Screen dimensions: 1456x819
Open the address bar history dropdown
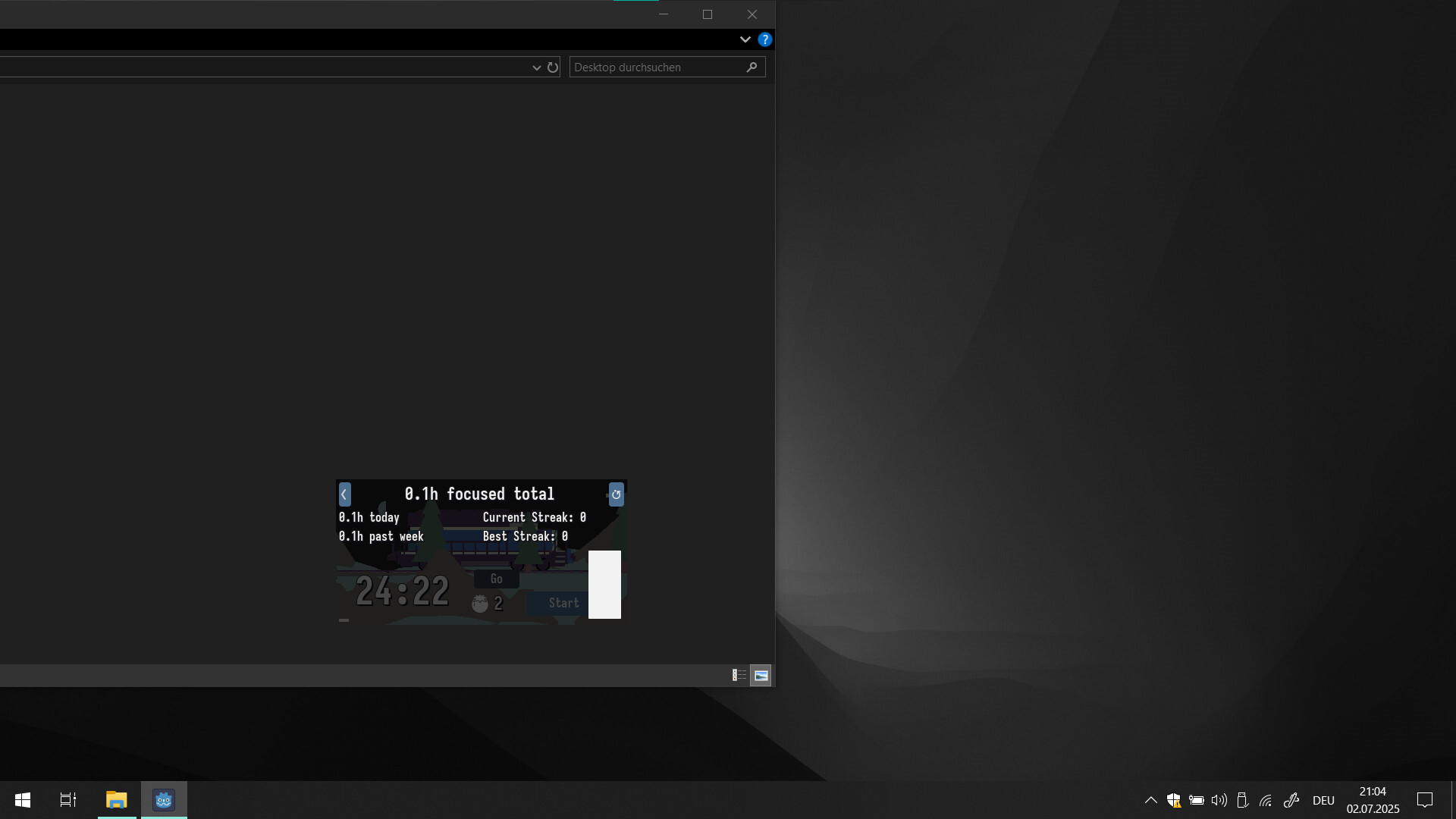(536, 67)
